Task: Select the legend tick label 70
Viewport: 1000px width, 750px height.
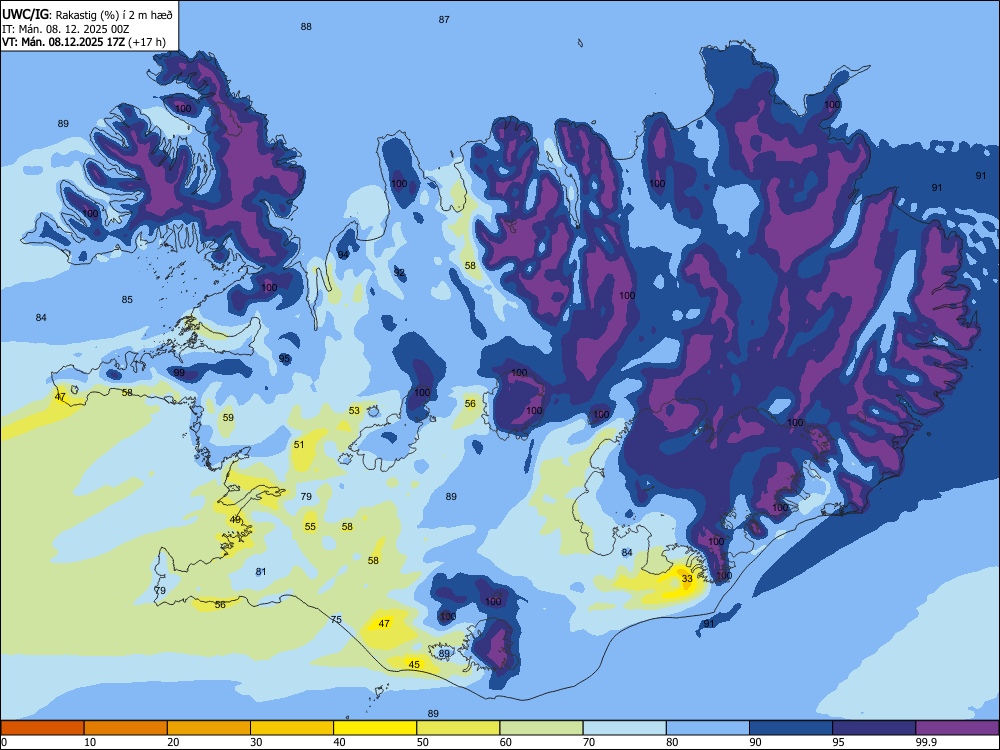Action: pos(589,742)
